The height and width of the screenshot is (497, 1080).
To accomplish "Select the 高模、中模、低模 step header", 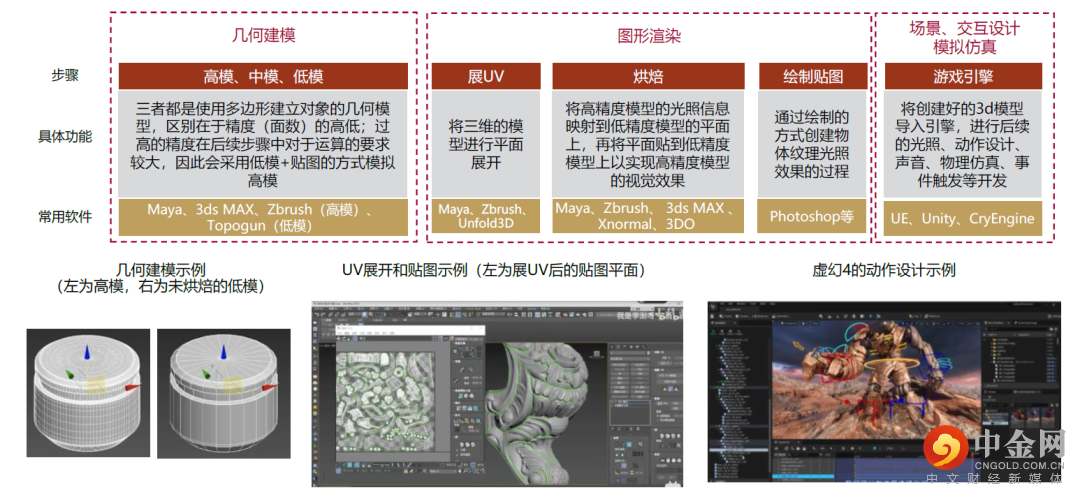I will pyautogui.click(x=263, y=76).
